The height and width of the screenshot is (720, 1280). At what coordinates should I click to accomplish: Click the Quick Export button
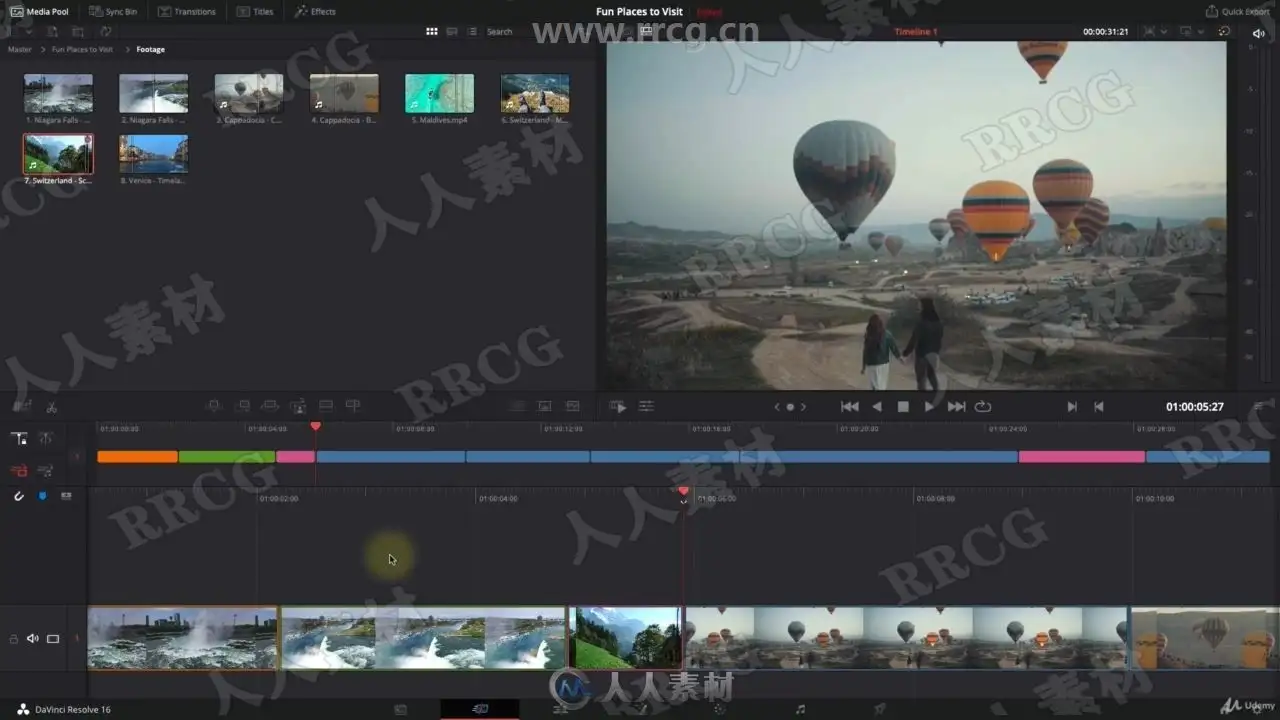click(x=1237, y=11)
